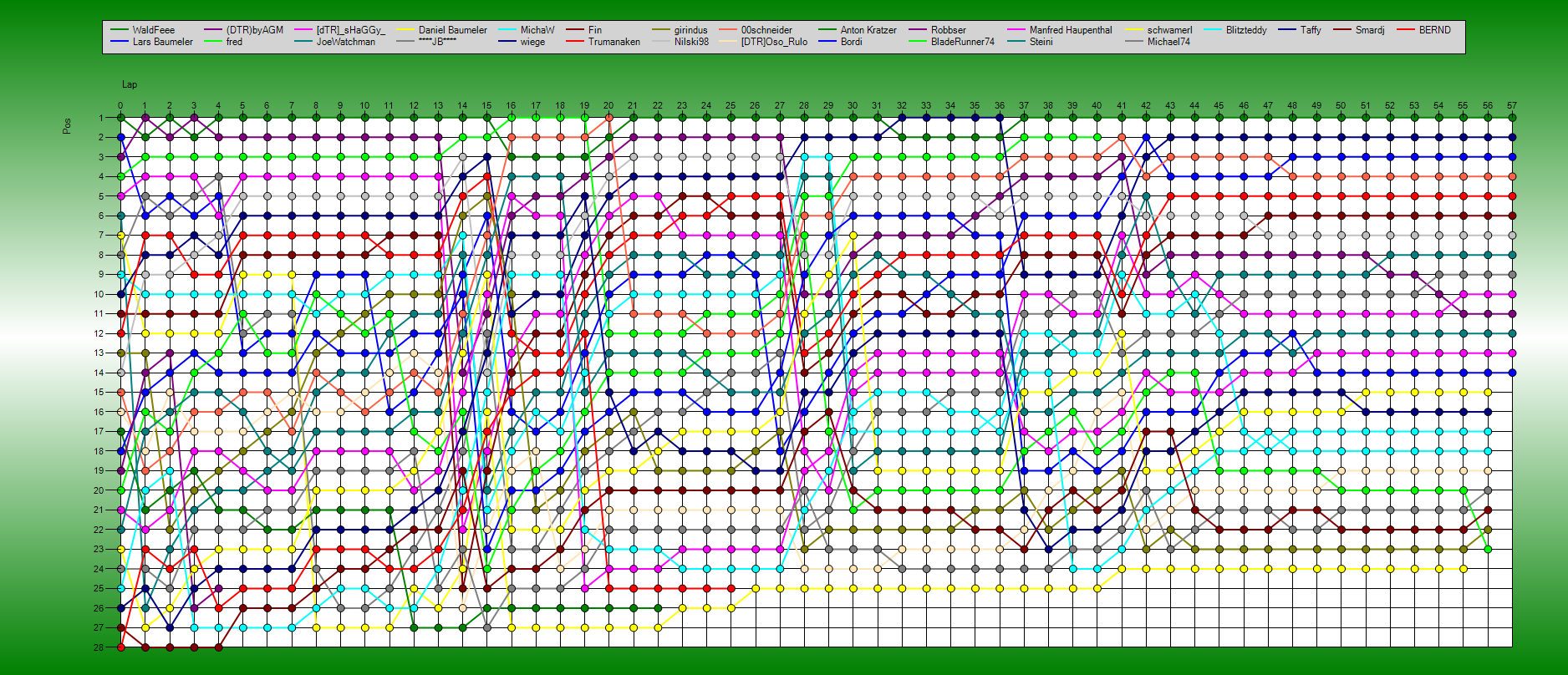Select WaldFeee in the legend
The height and width of the screenshot is (675, 1568).
154,30
